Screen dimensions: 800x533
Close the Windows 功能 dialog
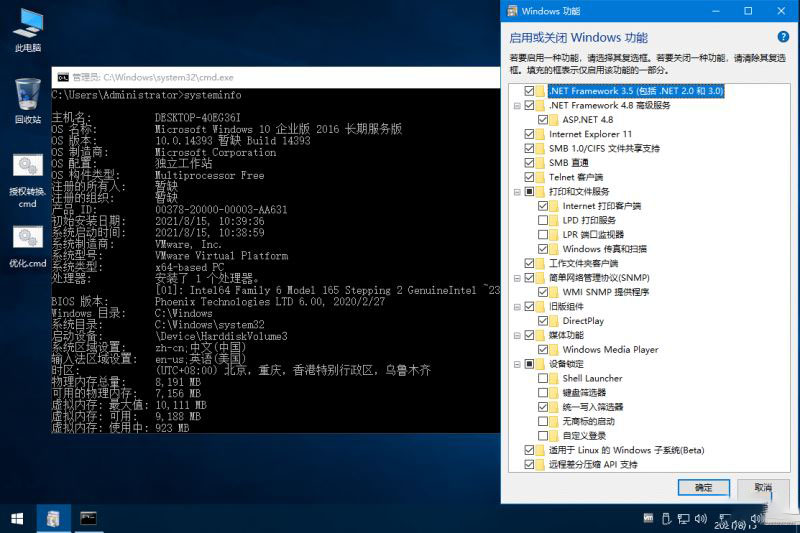pyautogui.click(x=781, y=11)
